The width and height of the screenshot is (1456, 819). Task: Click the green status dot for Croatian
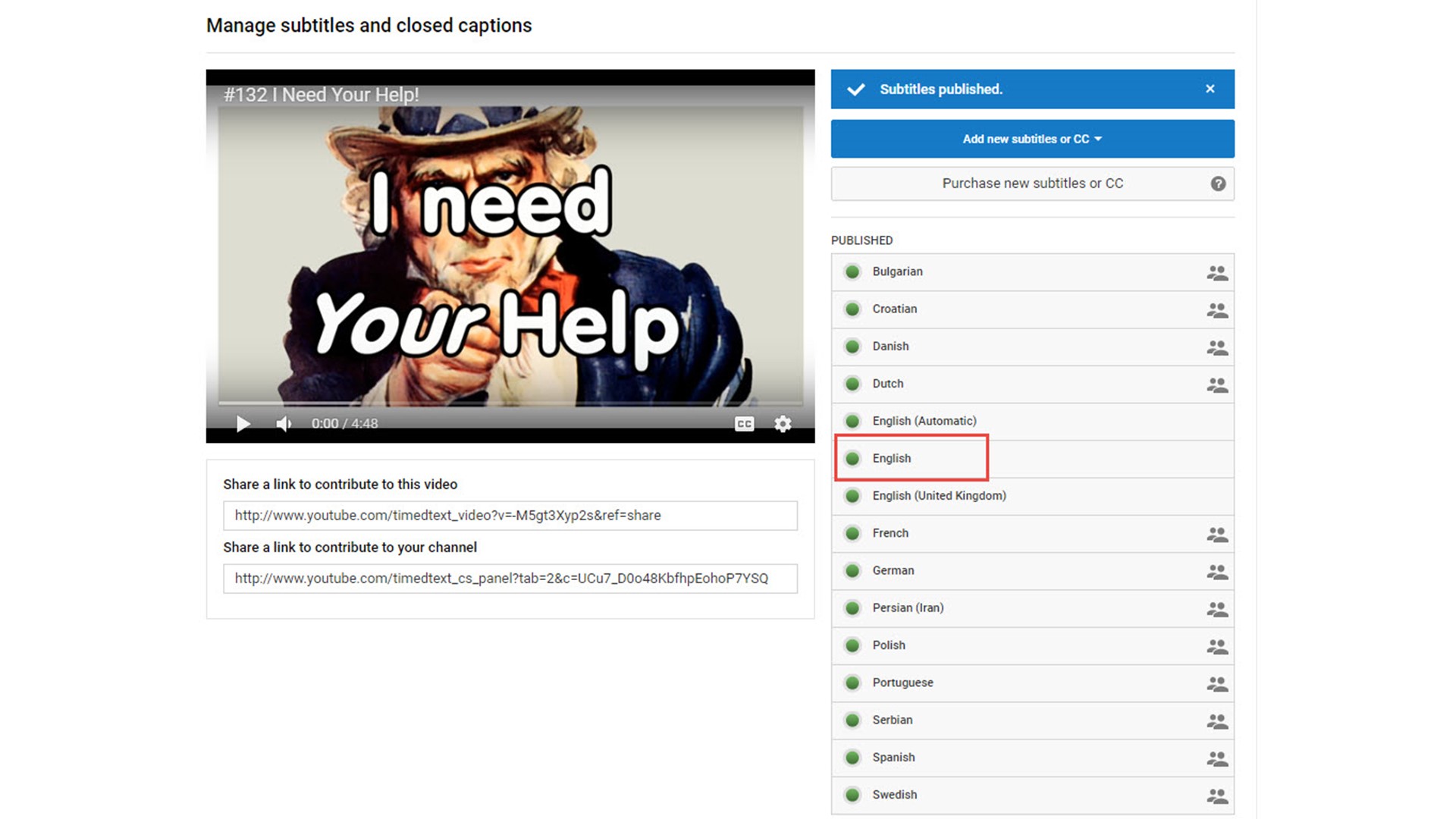852,309
